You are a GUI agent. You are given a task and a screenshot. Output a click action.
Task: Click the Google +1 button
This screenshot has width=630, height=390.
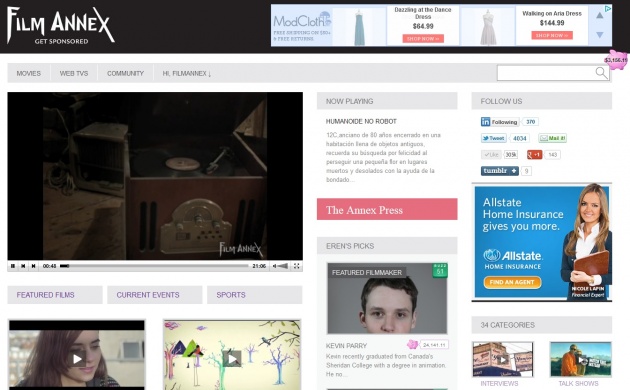pyautogui.click(x=535, y=155)
